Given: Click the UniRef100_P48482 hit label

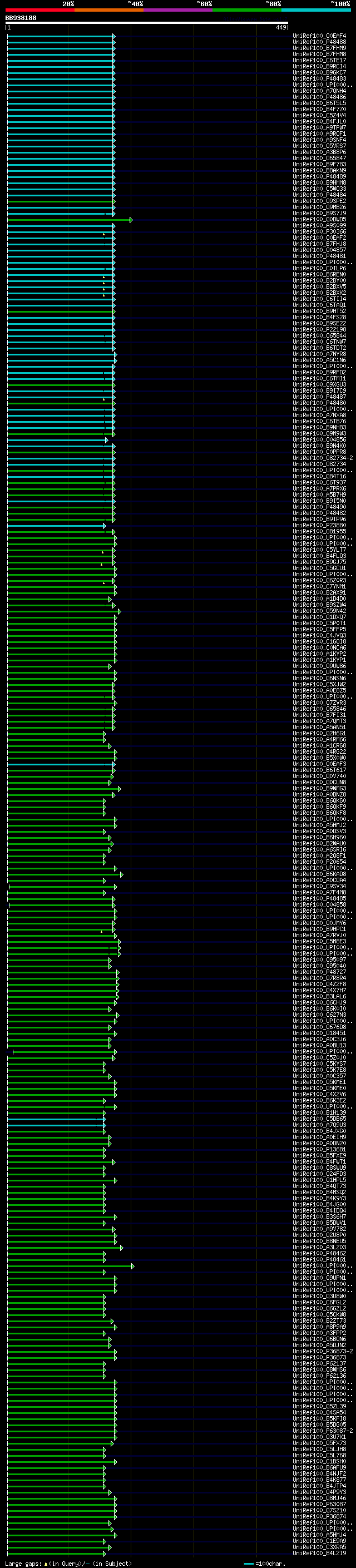Looking at the screenshot, I should click(319, 513).
